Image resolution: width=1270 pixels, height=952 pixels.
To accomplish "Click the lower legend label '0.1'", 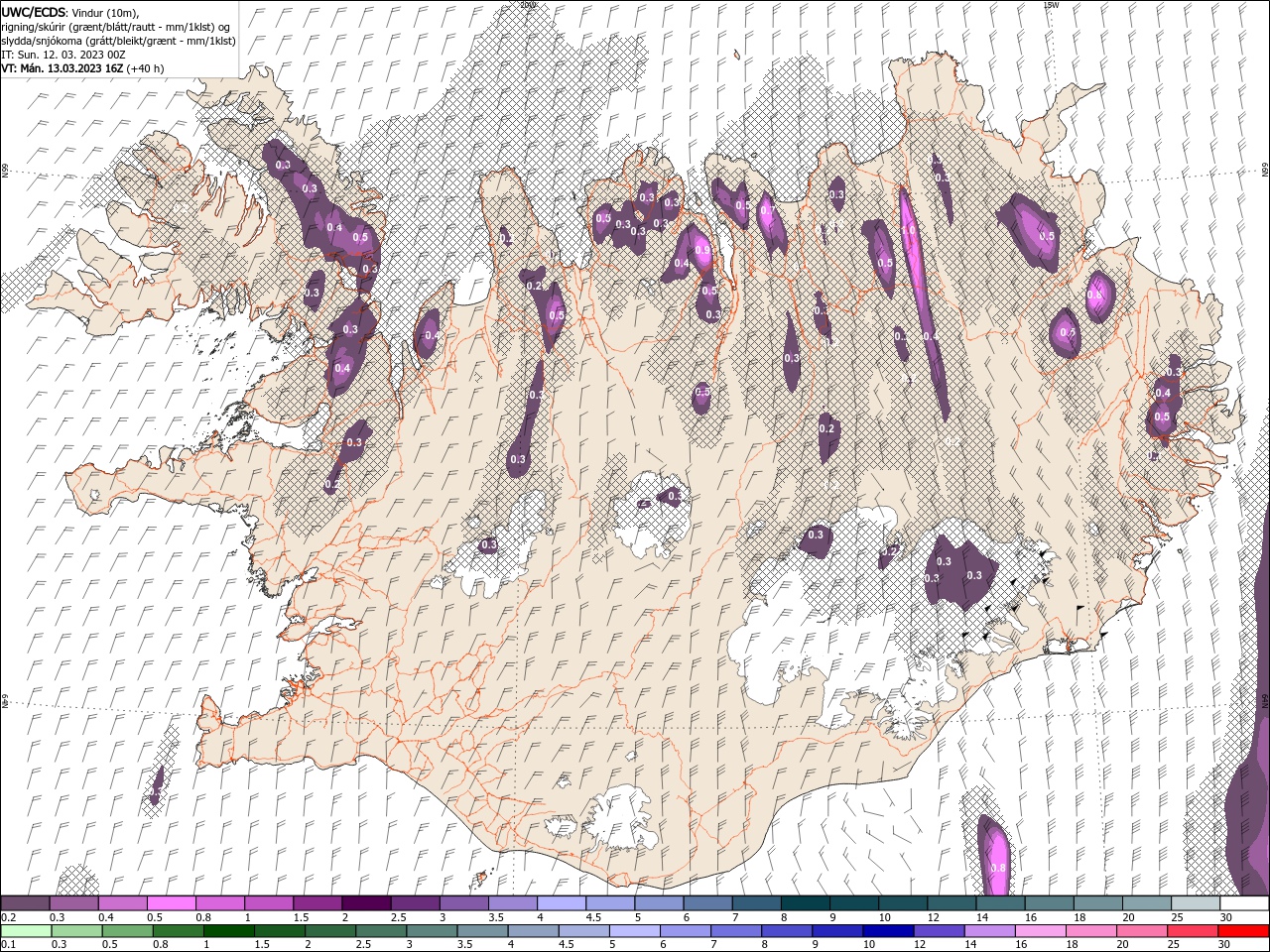I will (x=8, y=945).
